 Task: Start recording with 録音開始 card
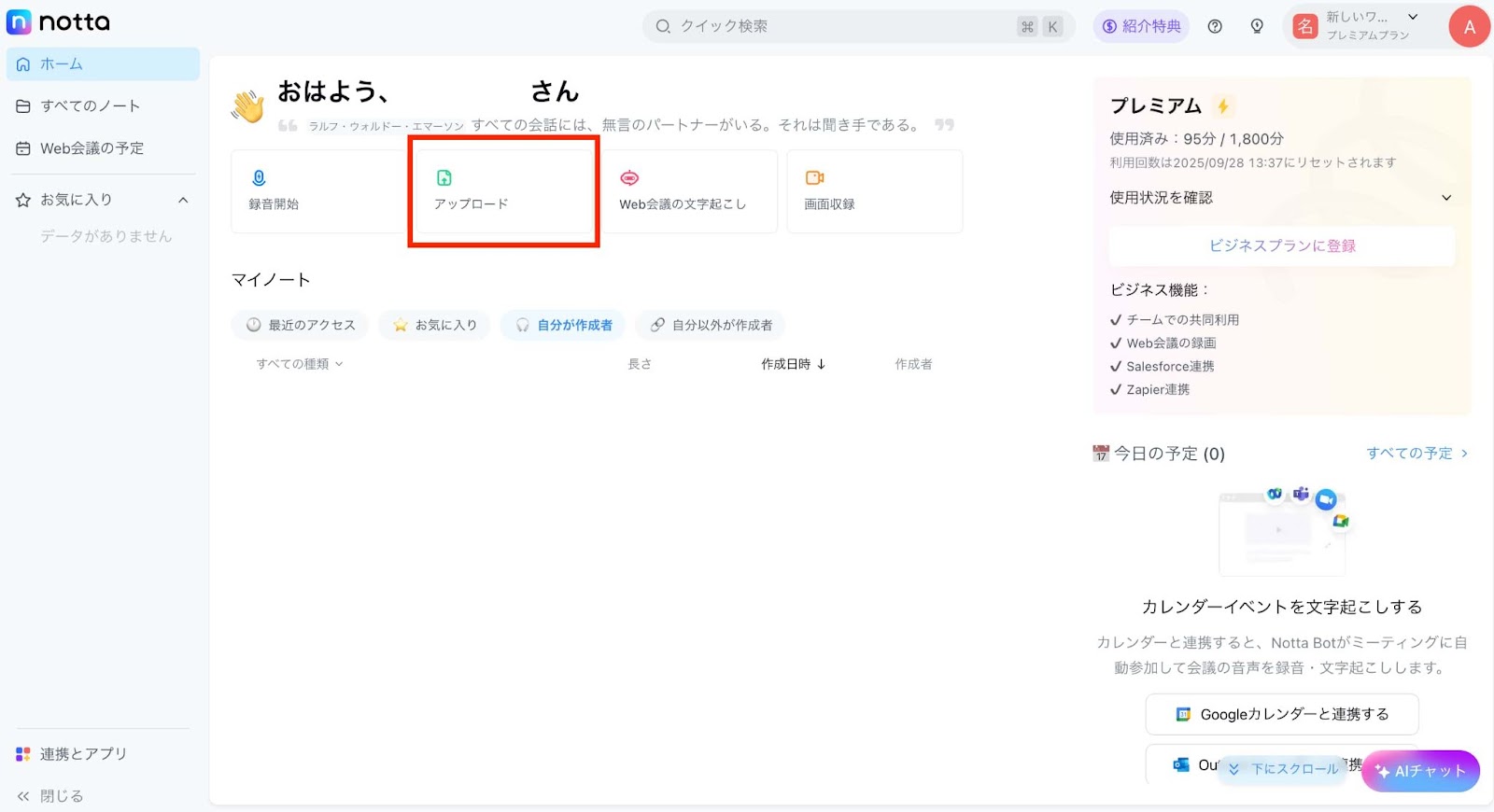pyautogui.click(x=318, y=191)
